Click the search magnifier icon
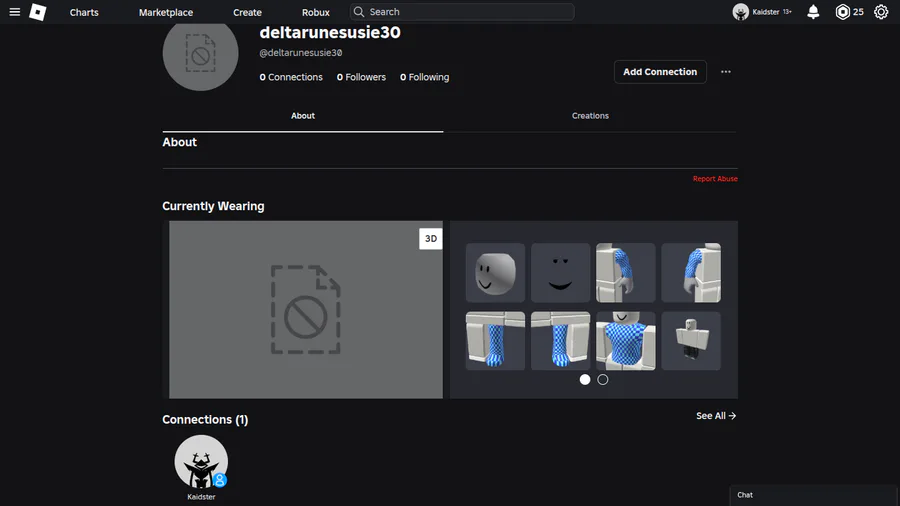The height and width of the screenshot is (506, 900). coord(359,12)
